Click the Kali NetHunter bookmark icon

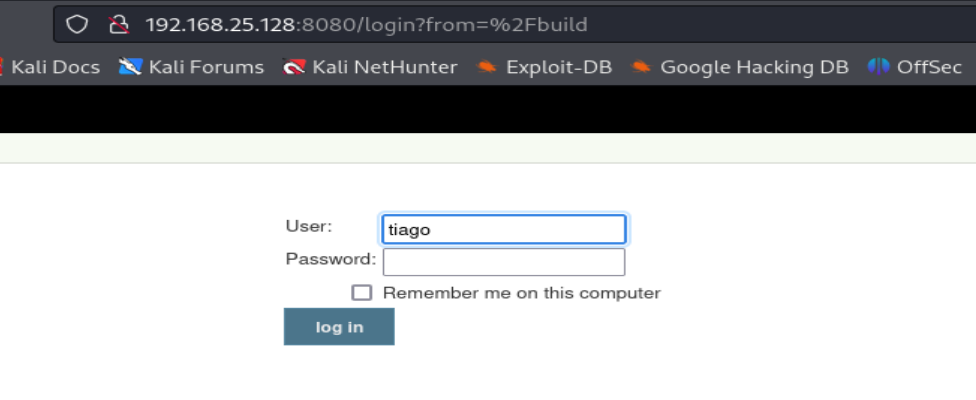(294, 67)
